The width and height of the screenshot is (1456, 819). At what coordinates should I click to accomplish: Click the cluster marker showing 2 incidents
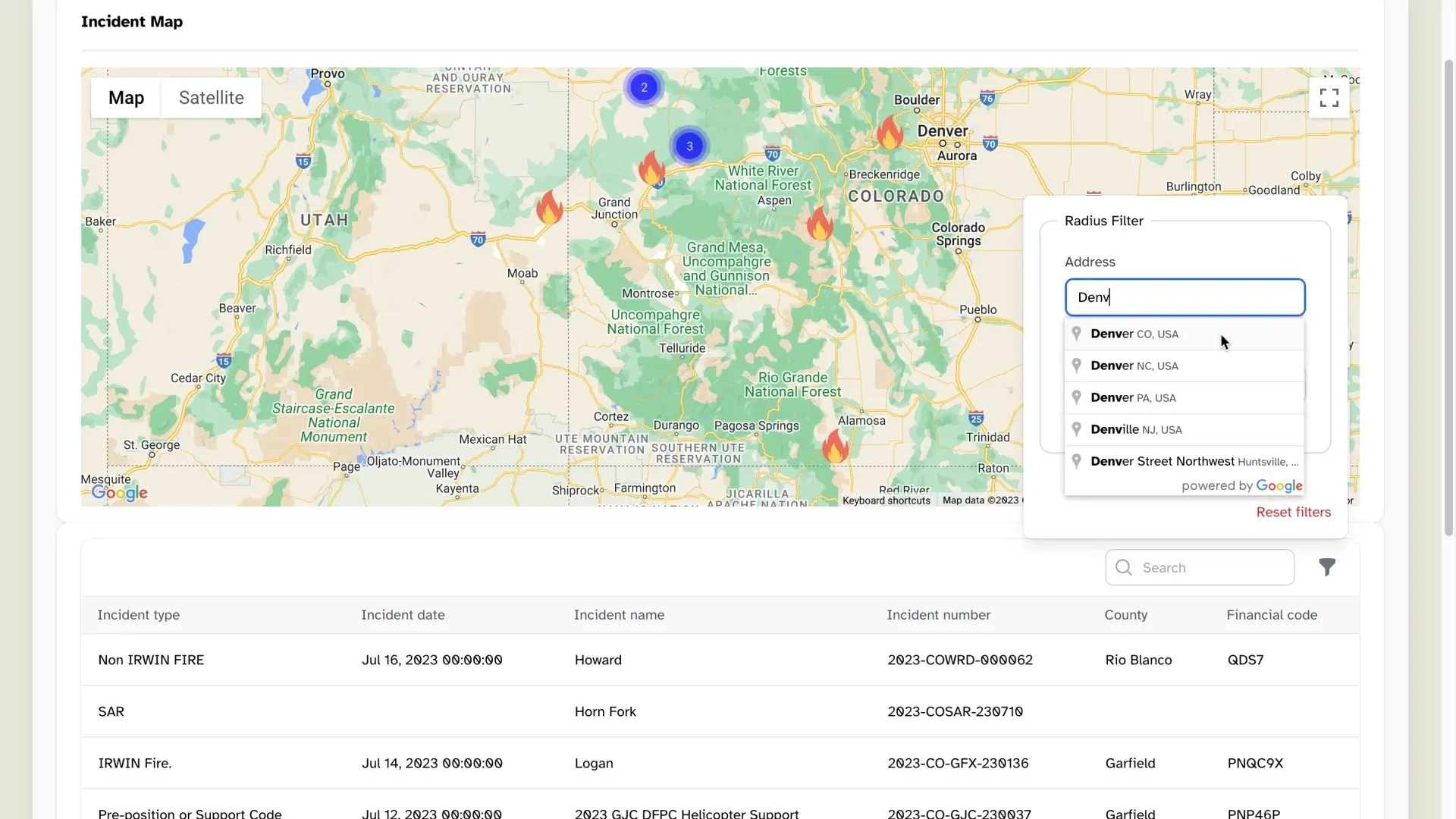642,86
